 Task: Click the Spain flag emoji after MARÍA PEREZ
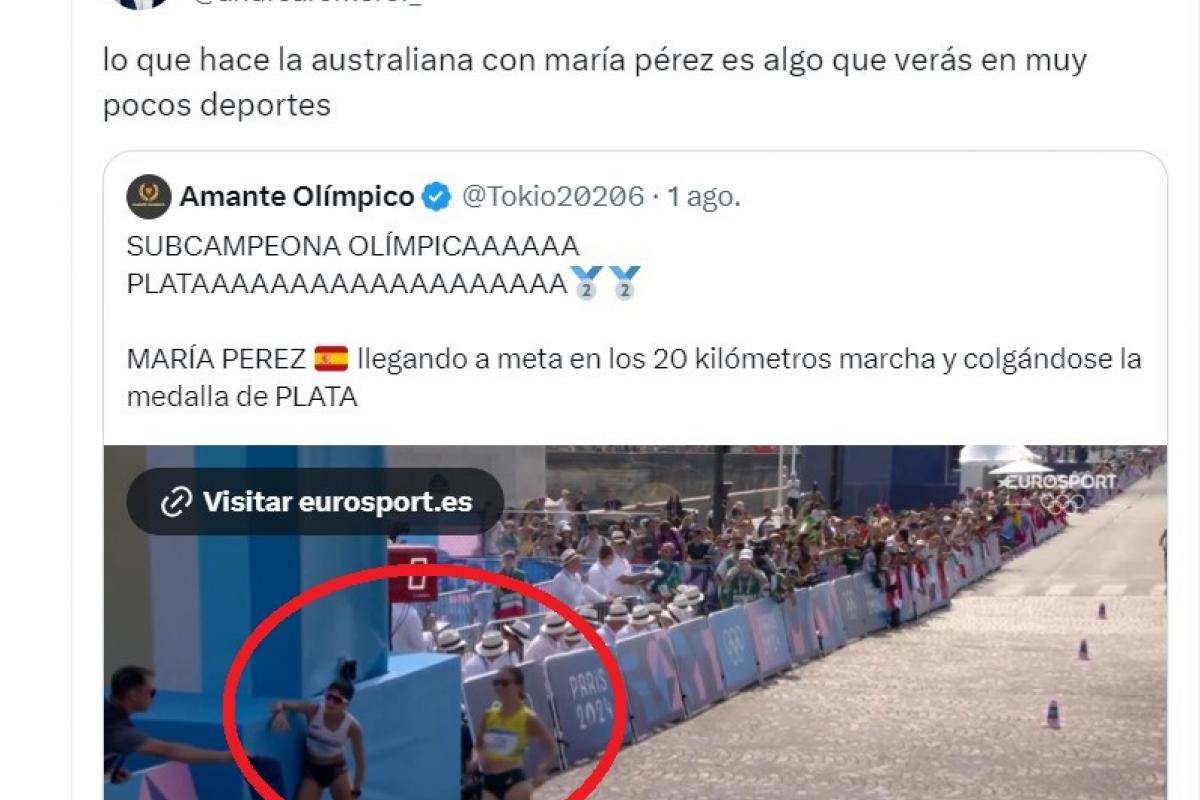[x=331, y=358]
